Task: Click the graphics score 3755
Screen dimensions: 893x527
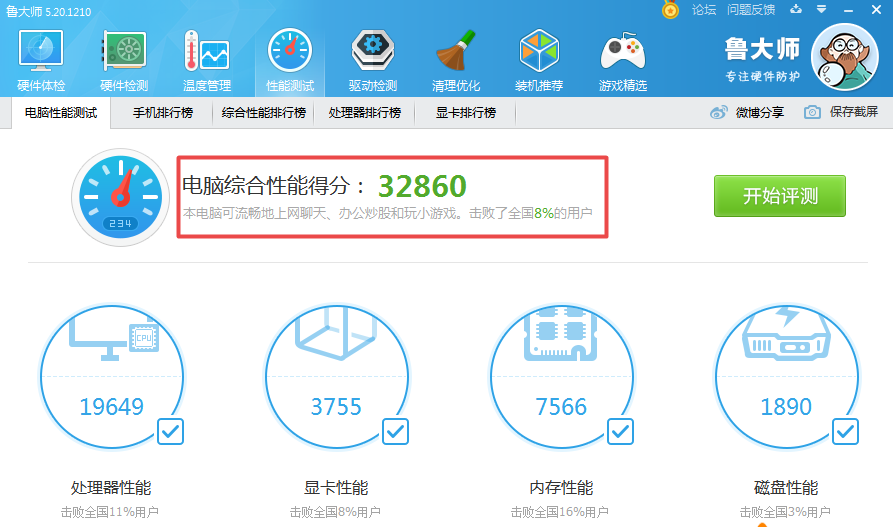Action: (336, 407)
